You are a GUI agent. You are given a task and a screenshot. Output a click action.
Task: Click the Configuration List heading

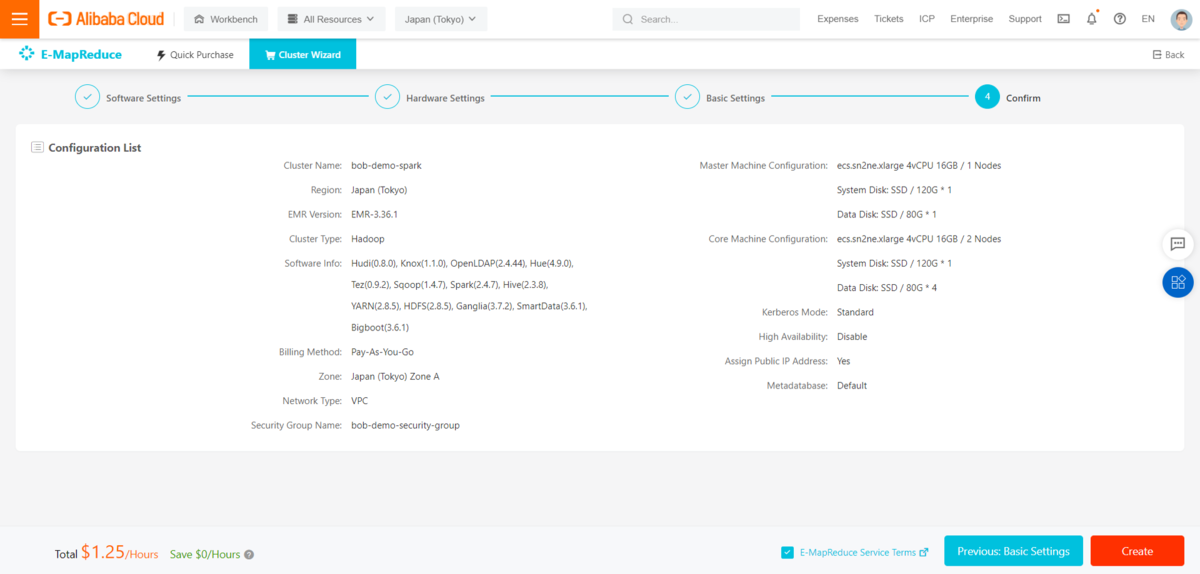pyautogui.click(x=95, y=148)
